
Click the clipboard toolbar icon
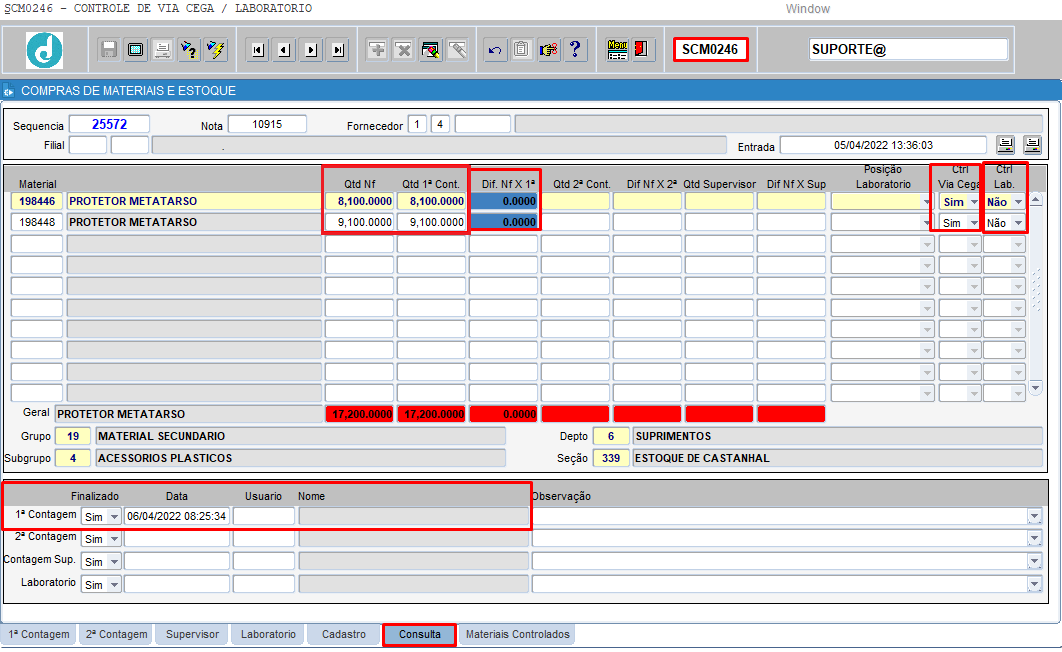522,49
